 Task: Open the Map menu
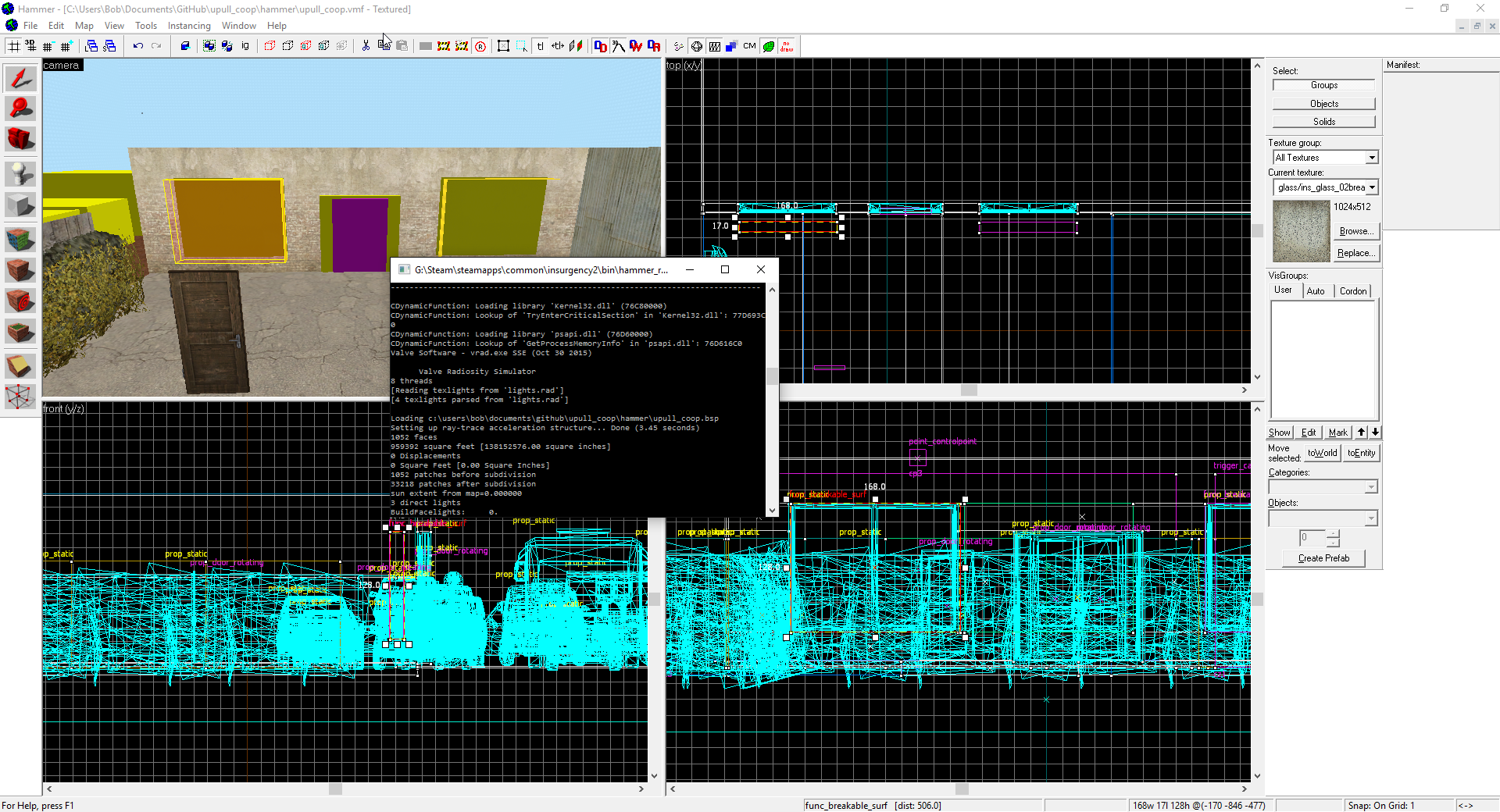pyautogui.click(x=84, y=26)
